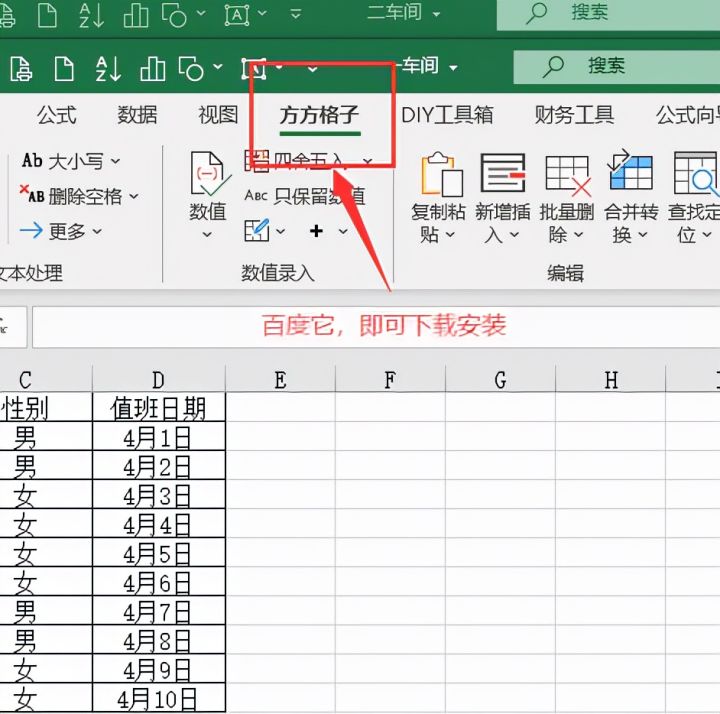Click the 合并转换 dropdown arrow

643,235
